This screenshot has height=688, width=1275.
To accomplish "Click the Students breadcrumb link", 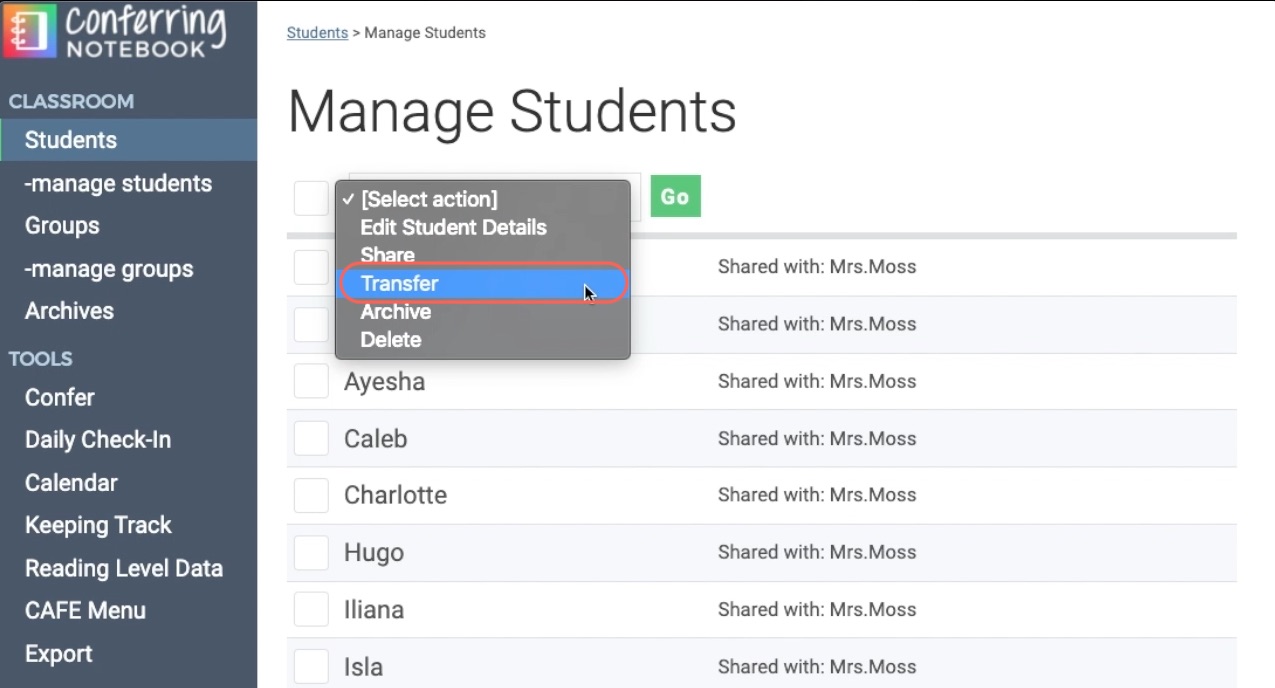I will click(317, 32).
